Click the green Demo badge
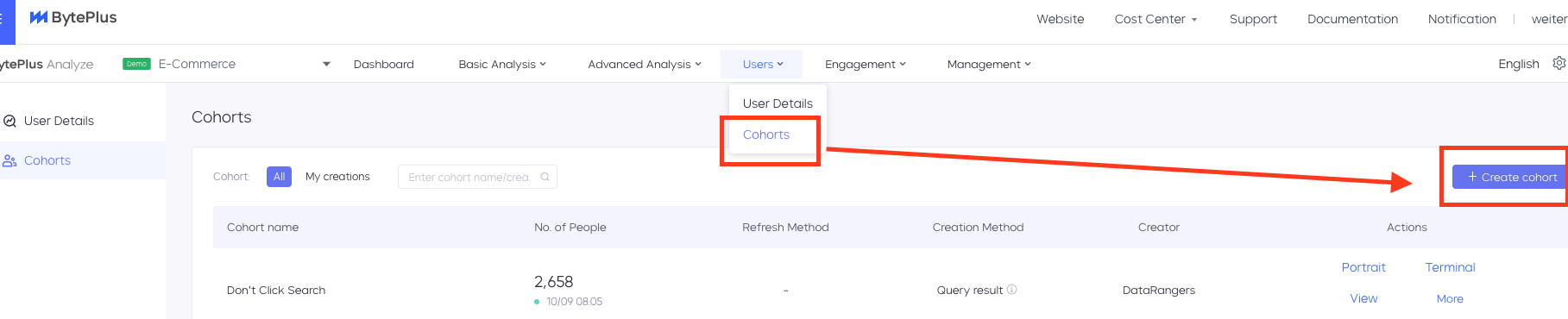Viewport: 1568px width, 319px height. [136, 64]
